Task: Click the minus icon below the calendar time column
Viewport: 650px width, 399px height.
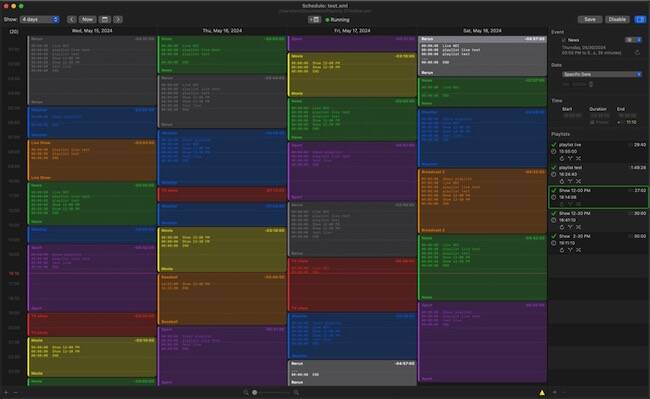Action: tap(16, 392)
